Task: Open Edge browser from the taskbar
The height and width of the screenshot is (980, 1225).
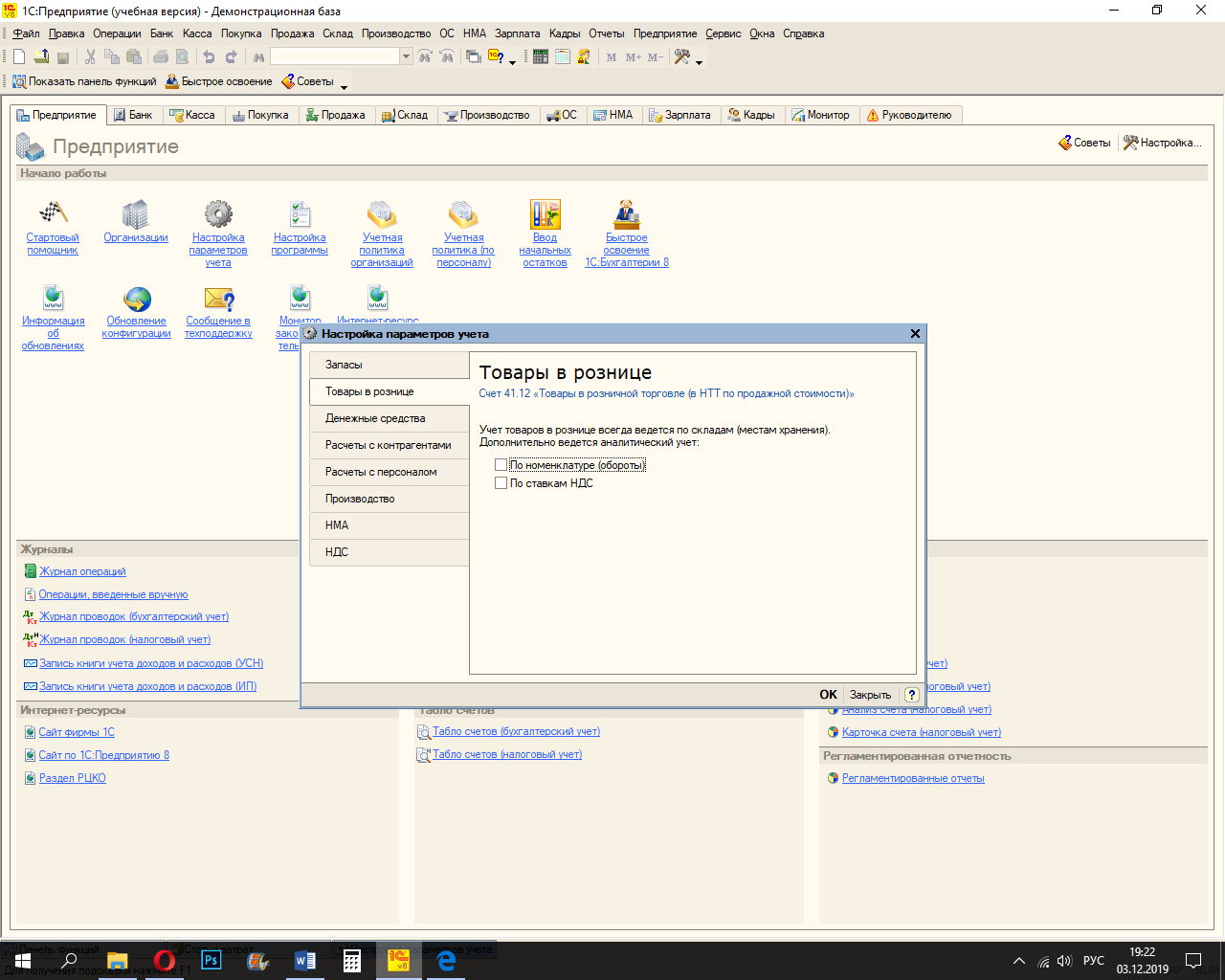Action: point(445,961)
